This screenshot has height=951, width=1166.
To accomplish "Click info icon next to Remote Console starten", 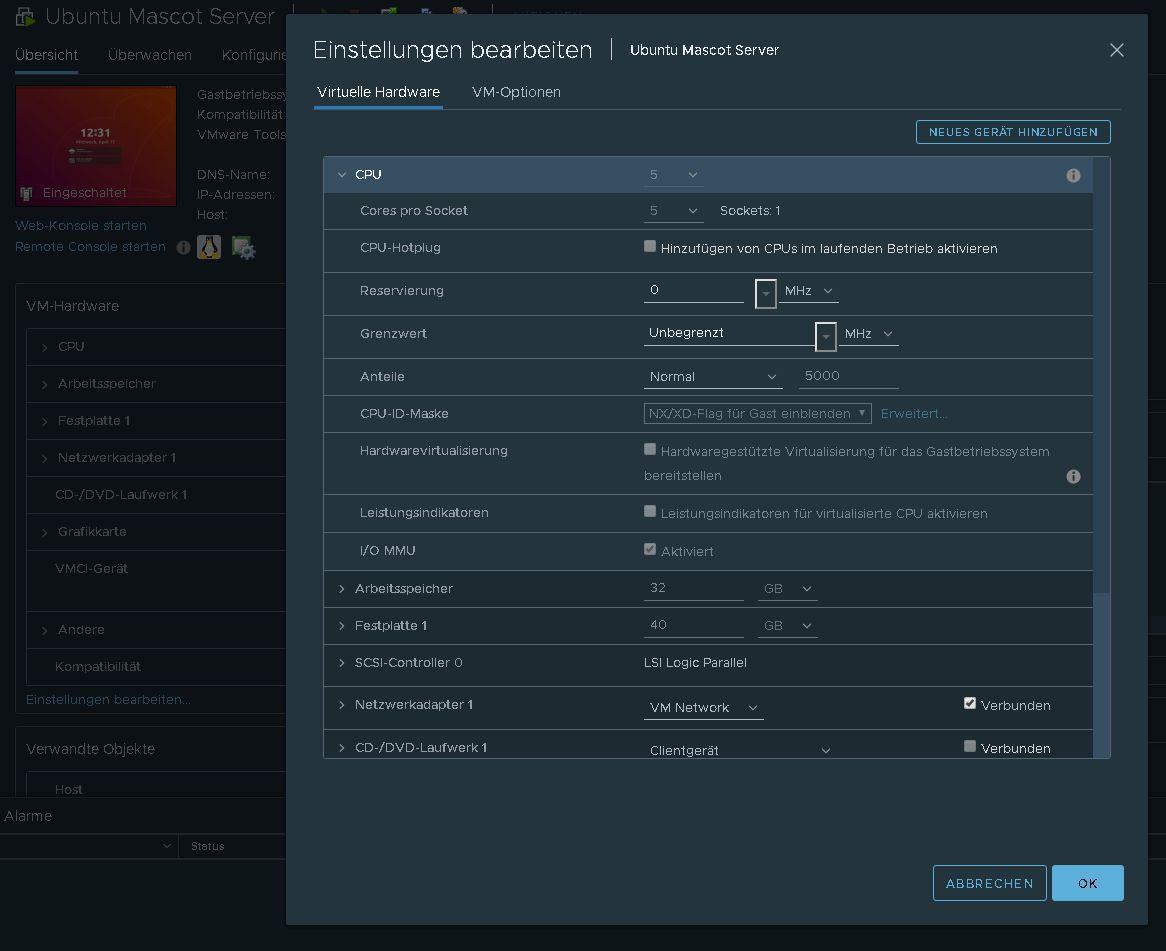I will pos(183,248).
